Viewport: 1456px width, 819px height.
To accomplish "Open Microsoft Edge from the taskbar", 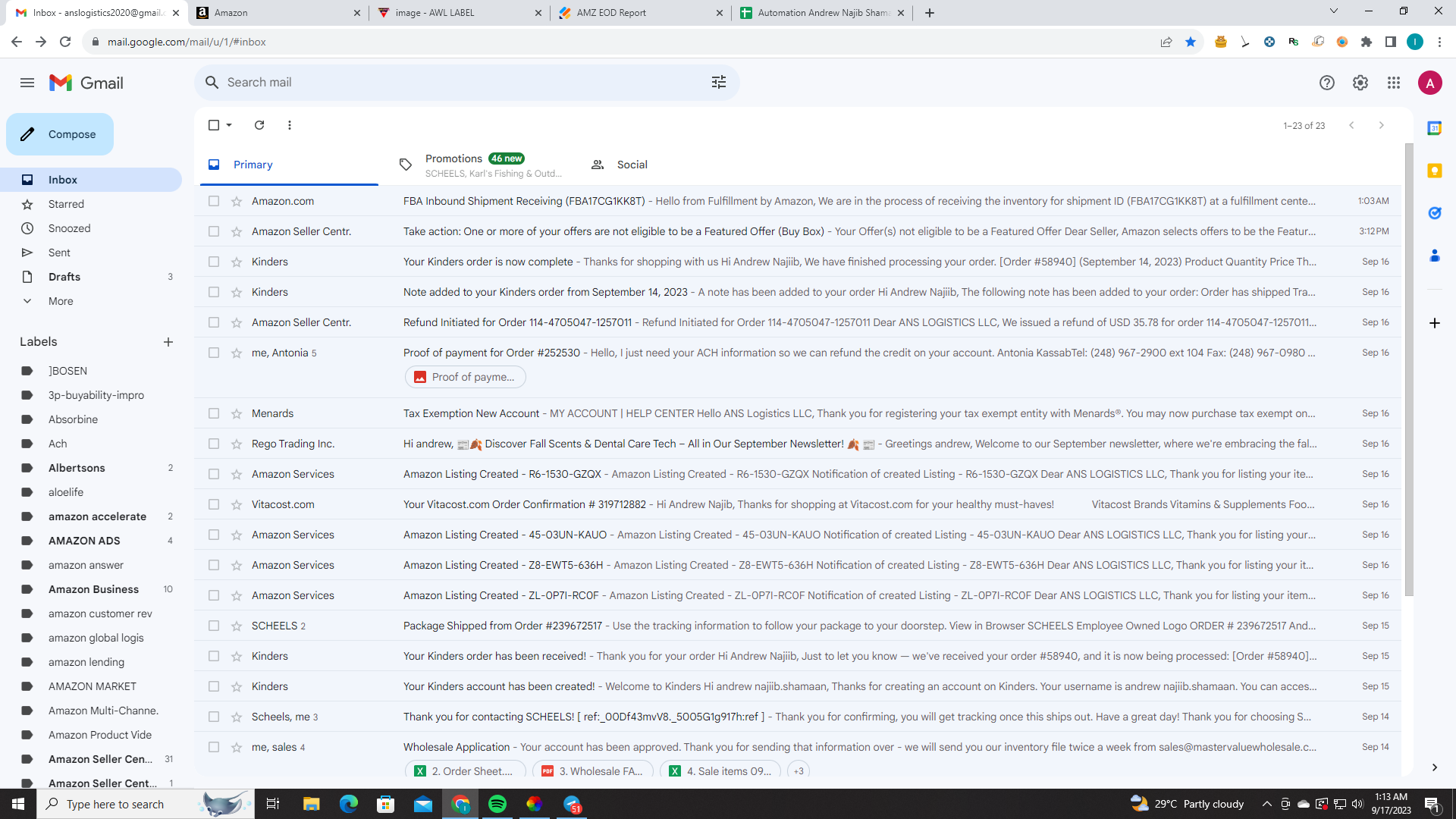I will coord(349,804).
